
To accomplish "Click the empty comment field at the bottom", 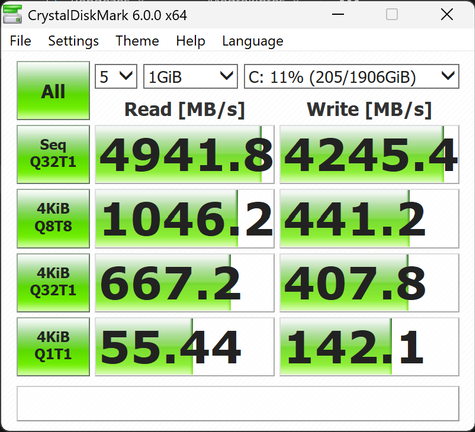I will click(238, 403).
